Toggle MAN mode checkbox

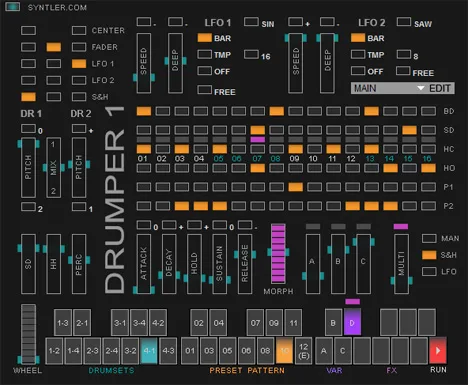tap(429, 238)
